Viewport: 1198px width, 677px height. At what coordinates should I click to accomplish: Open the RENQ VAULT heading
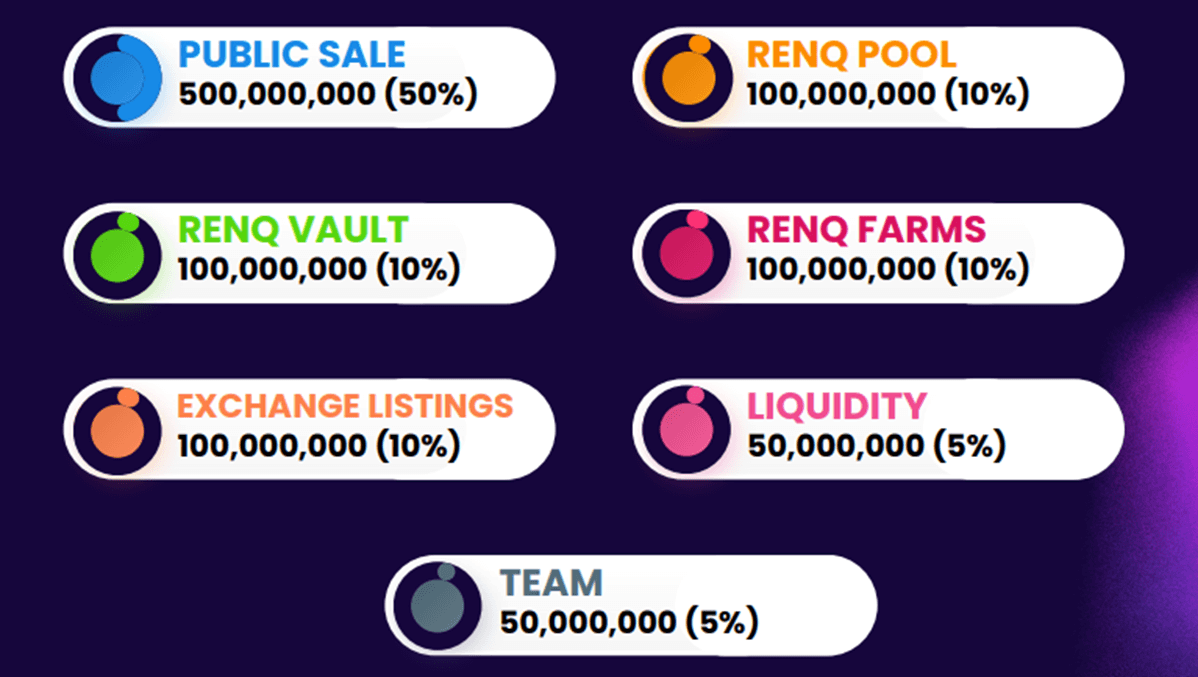point(293,230)
